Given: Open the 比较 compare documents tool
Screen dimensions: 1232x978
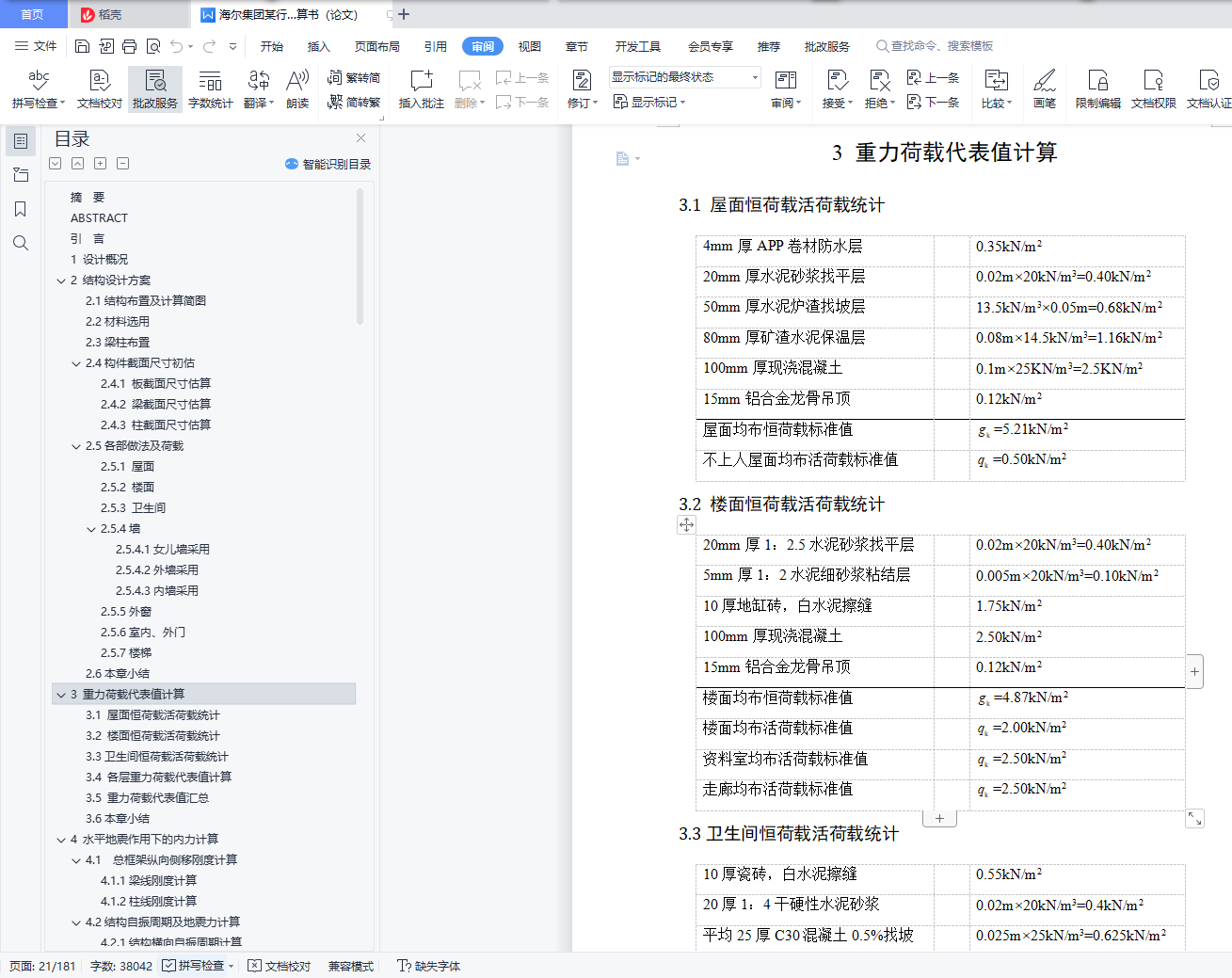Looking at the screenshot, I should pos(997,88).
